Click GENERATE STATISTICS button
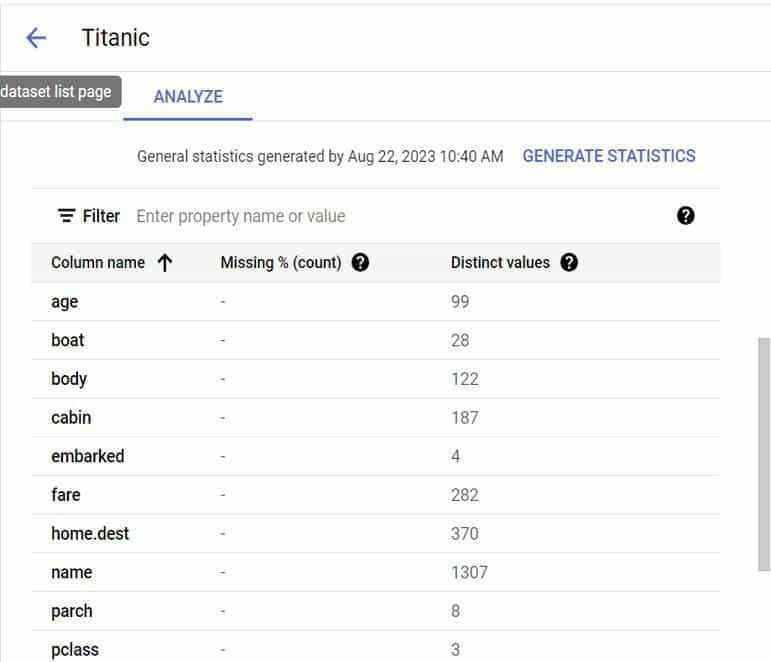 pyautogui.click(x=609, y=156)
